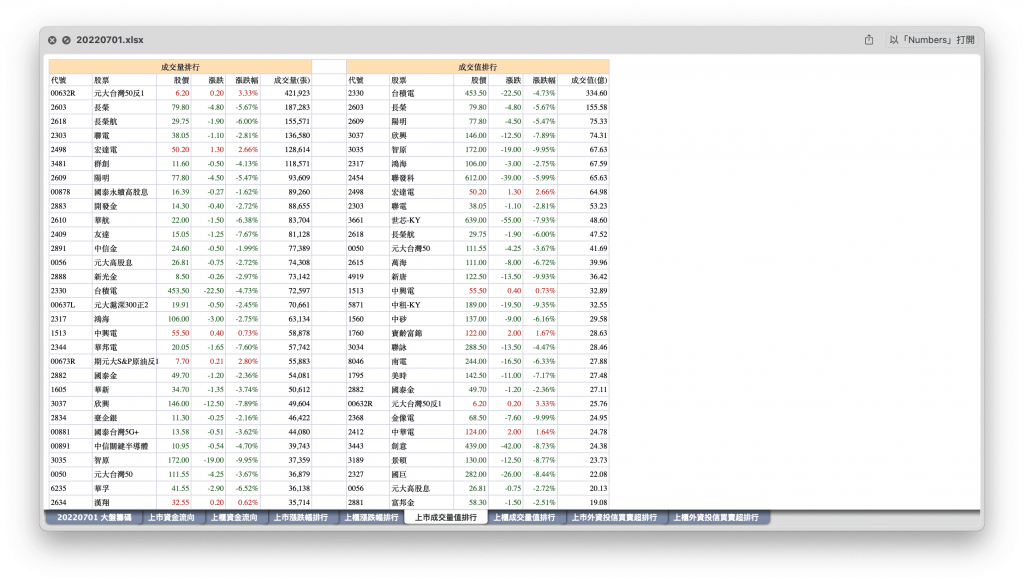Select the percentage cell -9.99%
Image resolution: width=1024 pixels, height=583 pixels.
click(x=541, y=418)
